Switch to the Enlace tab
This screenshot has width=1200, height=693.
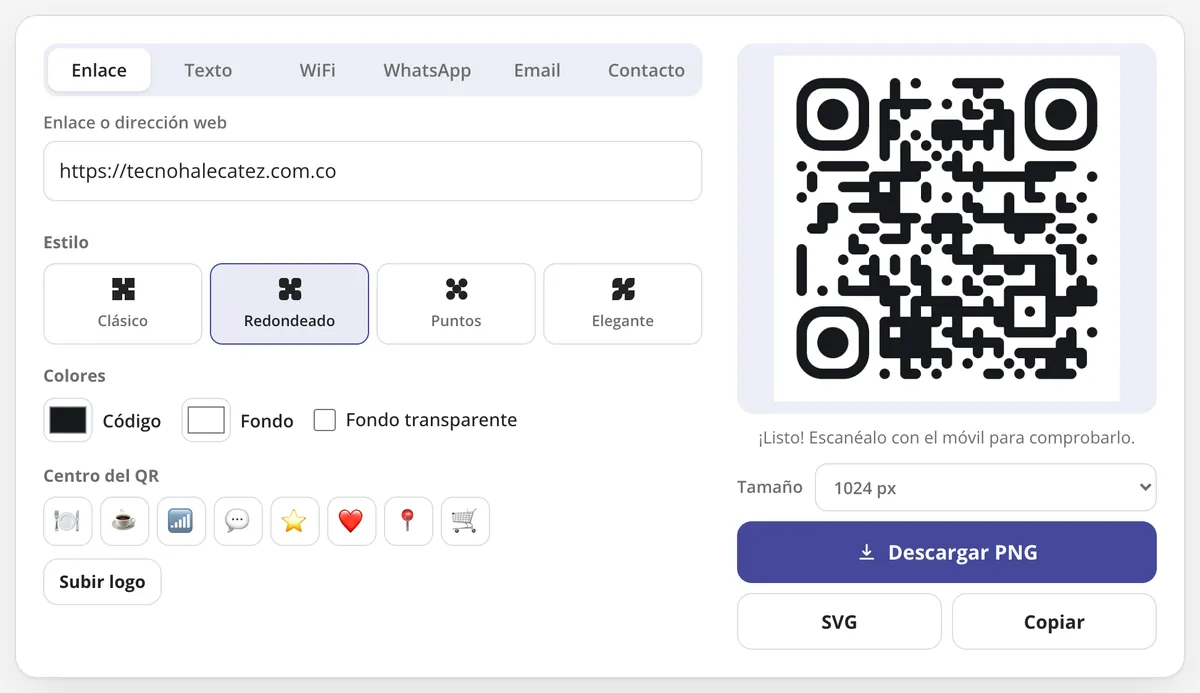point(99,70)
